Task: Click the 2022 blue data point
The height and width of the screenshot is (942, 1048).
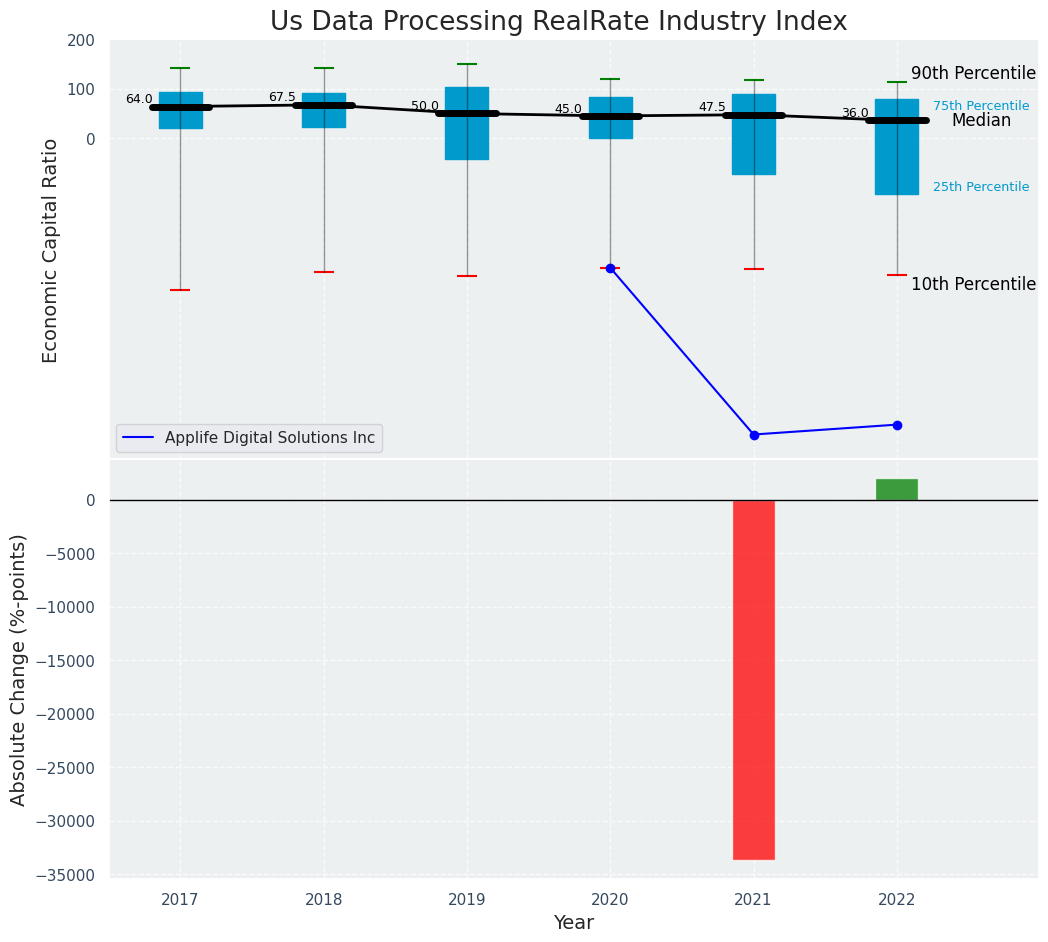Action: (897, 425)
